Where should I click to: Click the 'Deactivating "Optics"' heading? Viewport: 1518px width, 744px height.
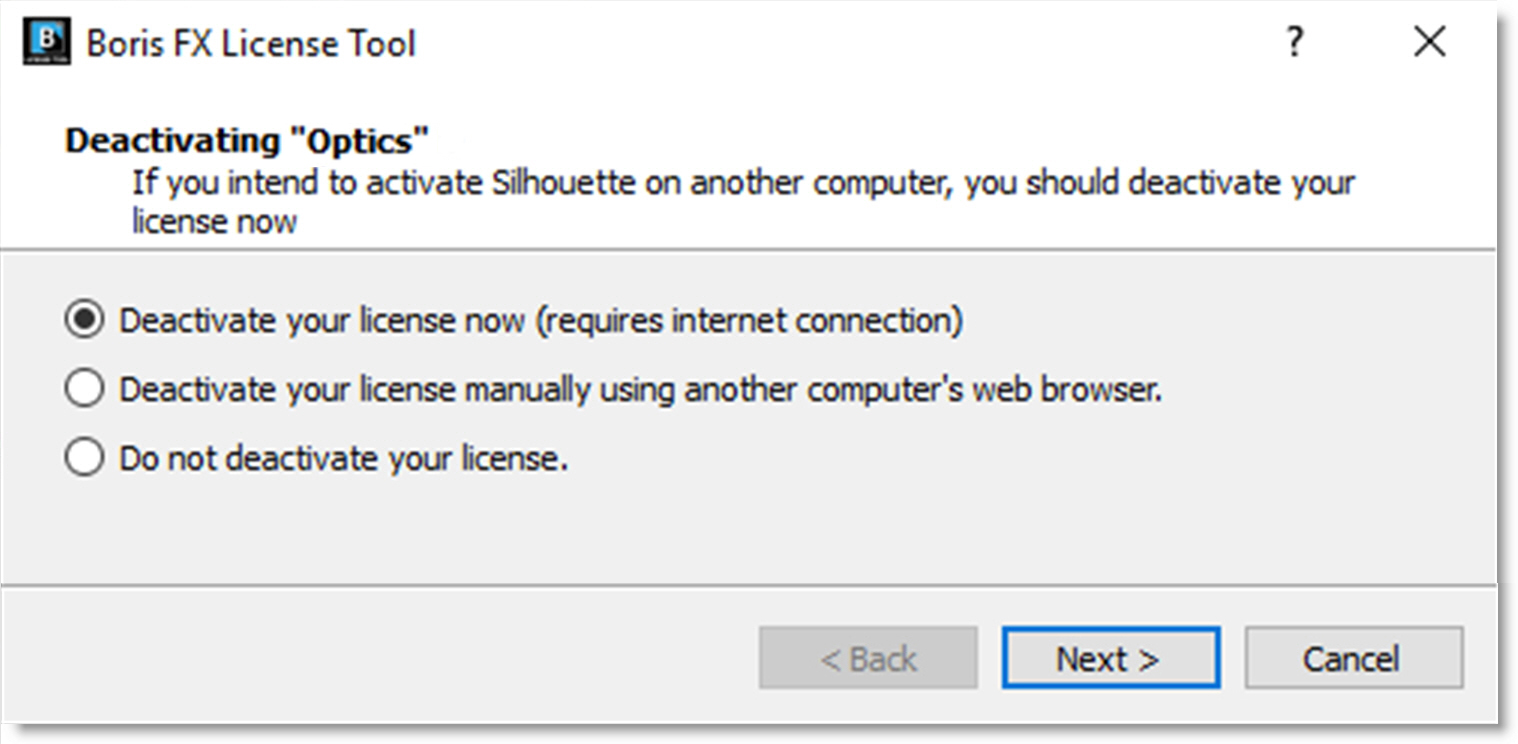pos(247,141)
